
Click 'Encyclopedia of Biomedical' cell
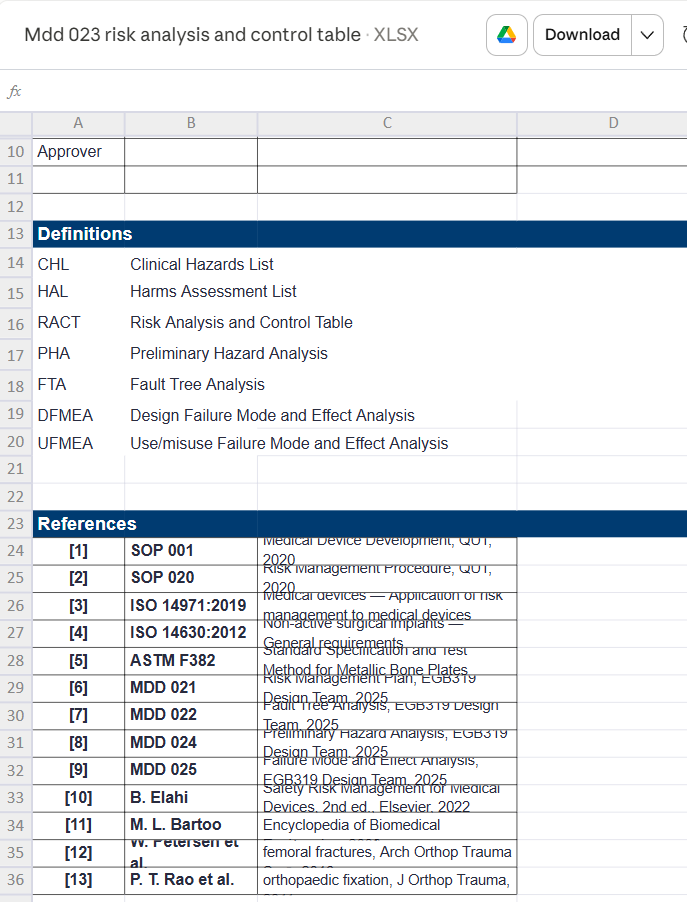click(x=387, y=825)
